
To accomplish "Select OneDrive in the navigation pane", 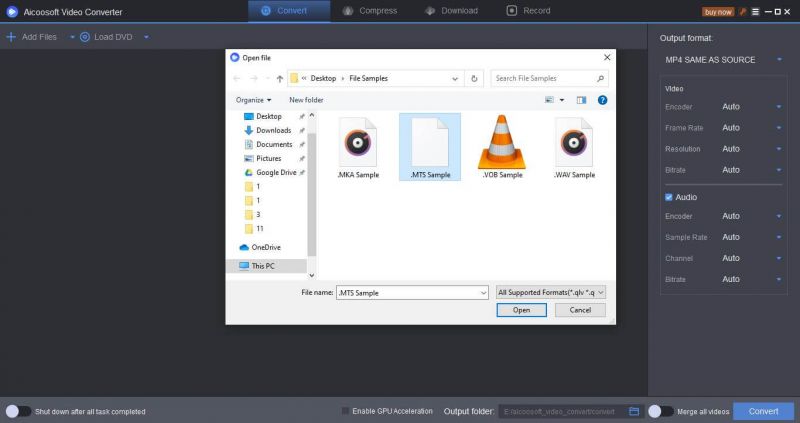I will pos(266,247).
